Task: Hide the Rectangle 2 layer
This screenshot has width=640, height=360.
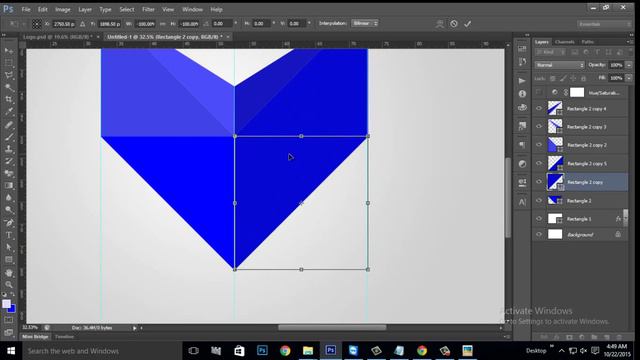Action: pos(539,200)
